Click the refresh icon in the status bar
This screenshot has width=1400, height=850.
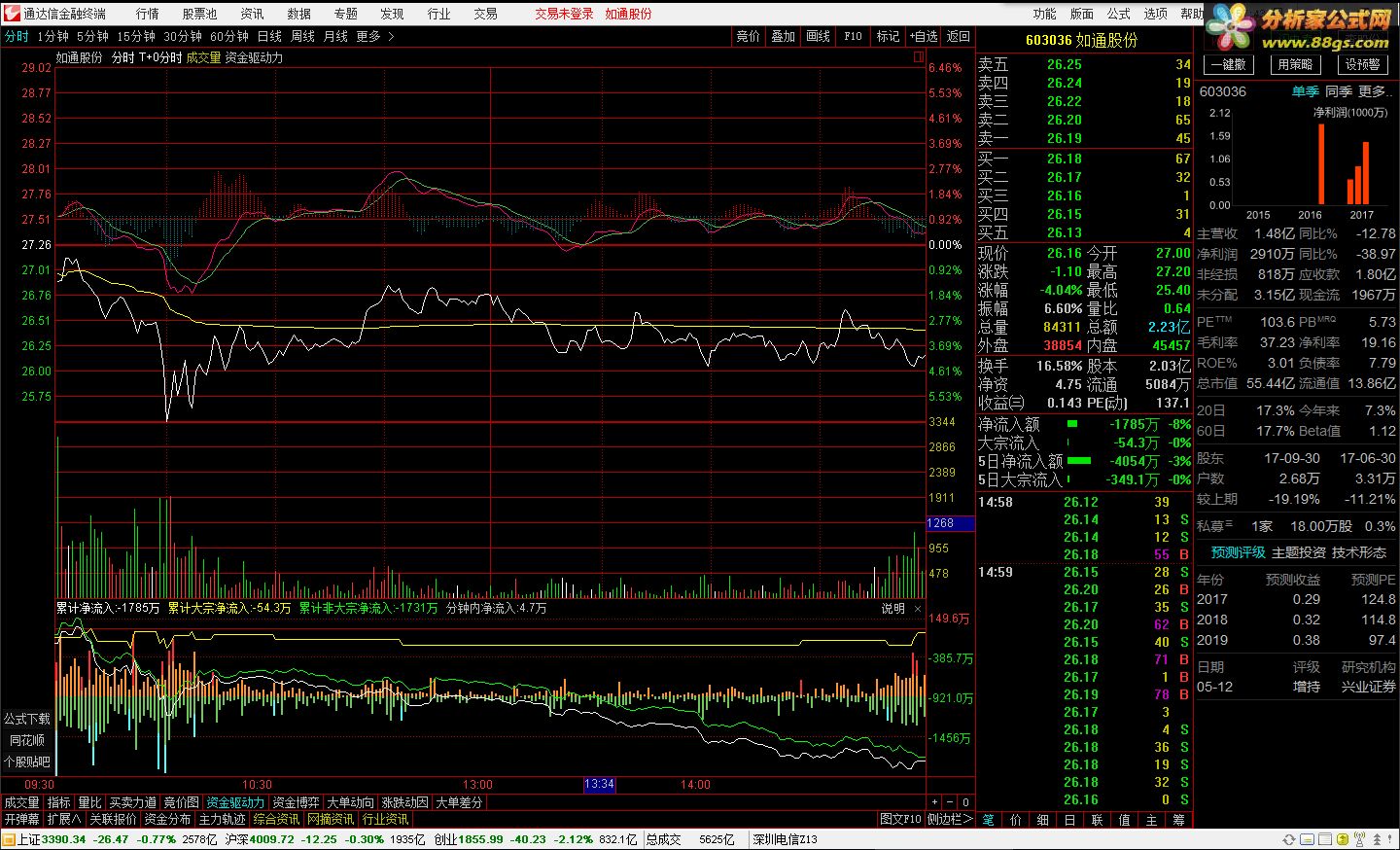(x=1289, y=839)
